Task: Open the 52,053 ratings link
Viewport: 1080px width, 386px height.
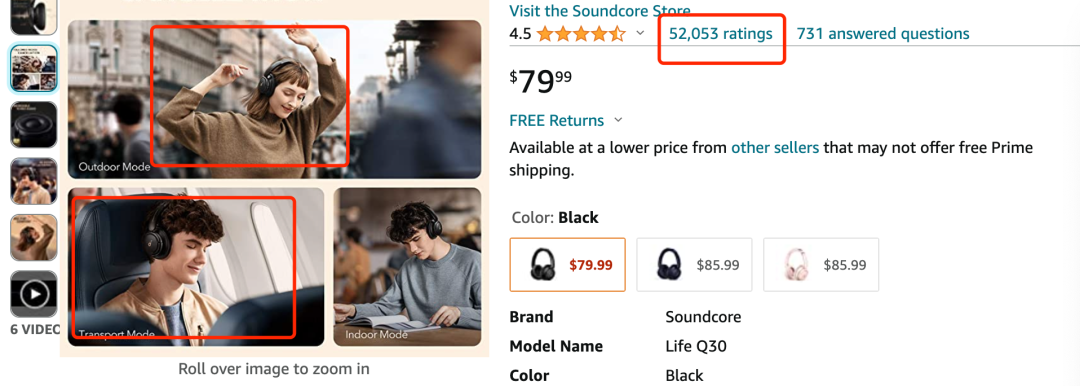Action: 720,34
